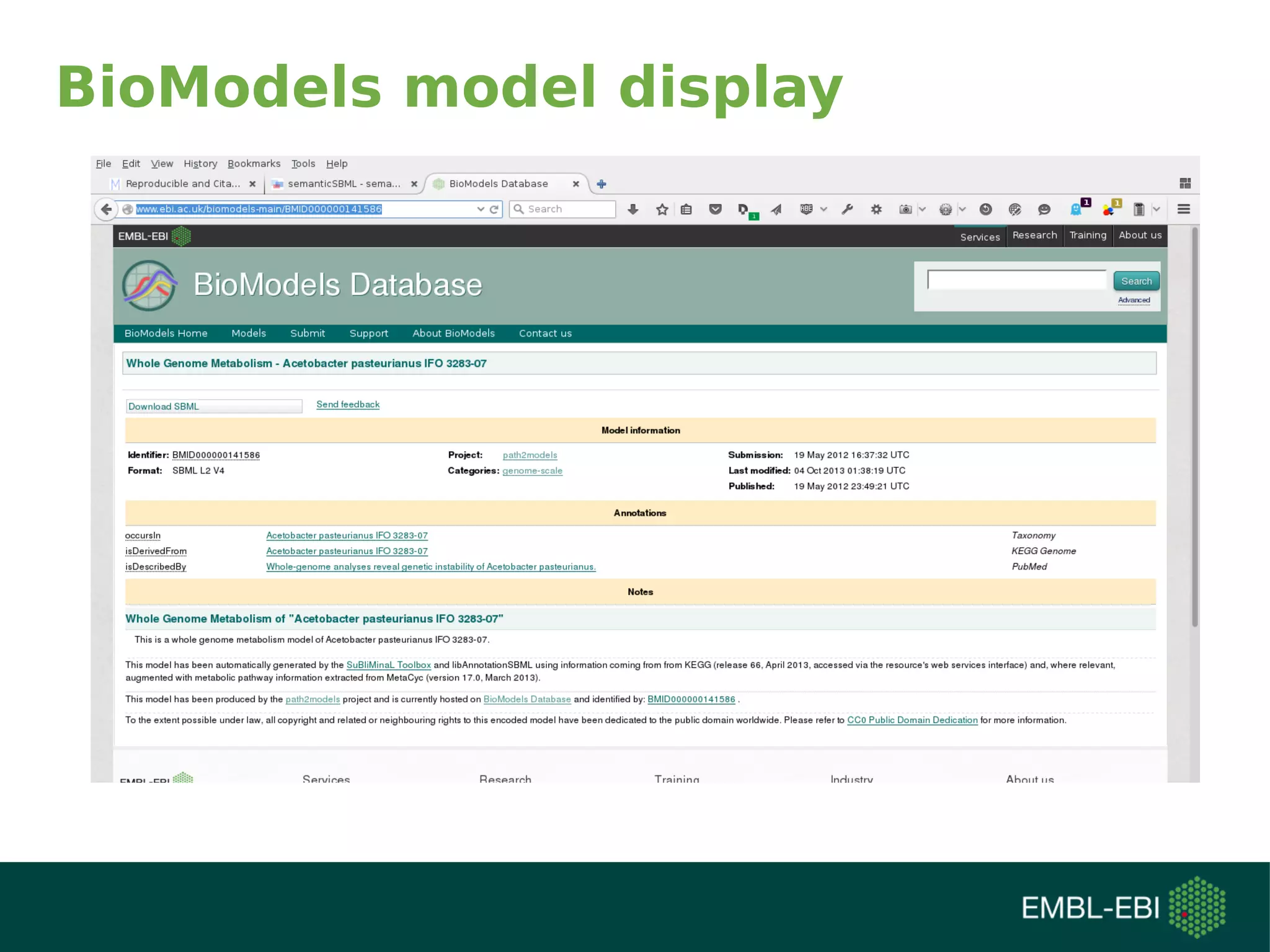
Task: Open the chat smiley bubble icon
Action: (1044, 209)
